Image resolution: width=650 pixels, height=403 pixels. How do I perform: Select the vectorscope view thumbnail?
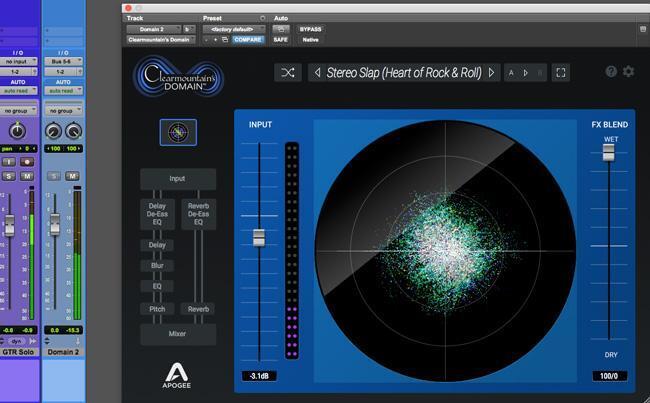(178, 132)
